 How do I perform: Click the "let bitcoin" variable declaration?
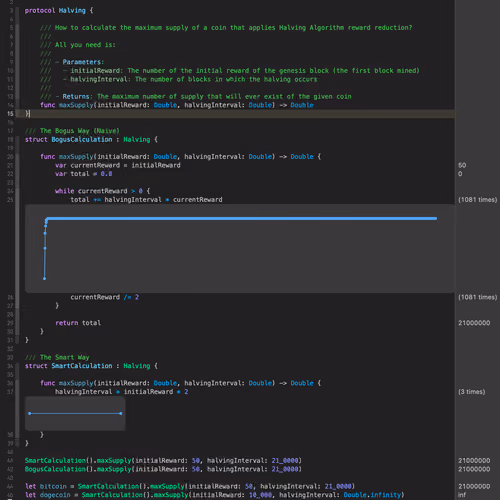coord(46,486)
